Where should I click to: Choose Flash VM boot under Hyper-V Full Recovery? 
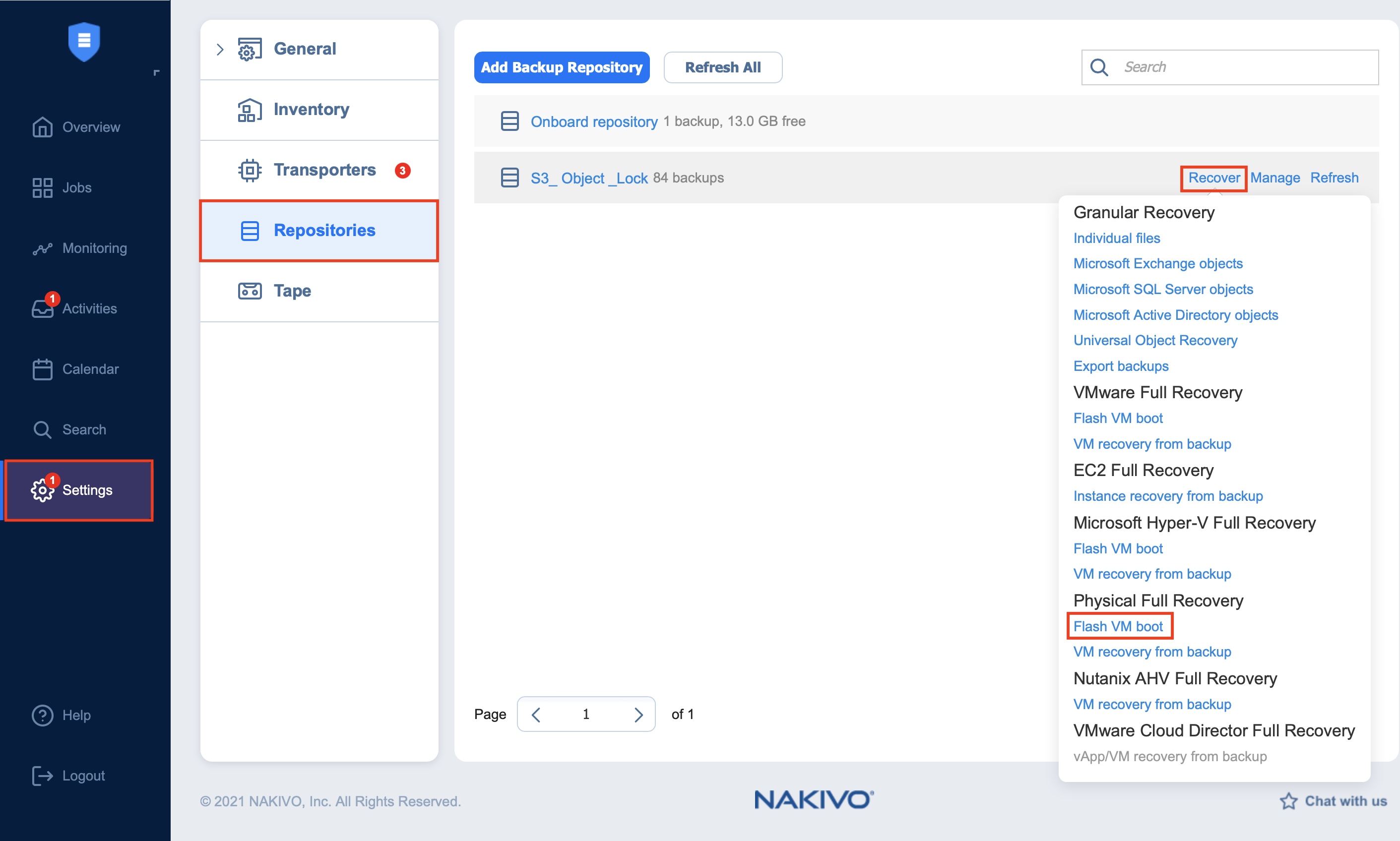1118,548
